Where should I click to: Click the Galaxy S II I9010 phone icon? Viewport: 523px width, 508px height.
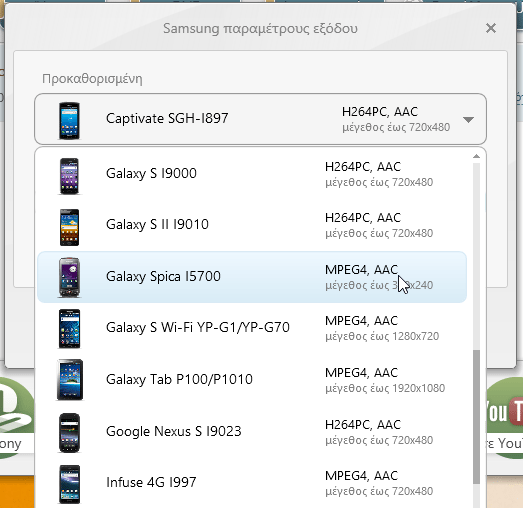point(69,227)
